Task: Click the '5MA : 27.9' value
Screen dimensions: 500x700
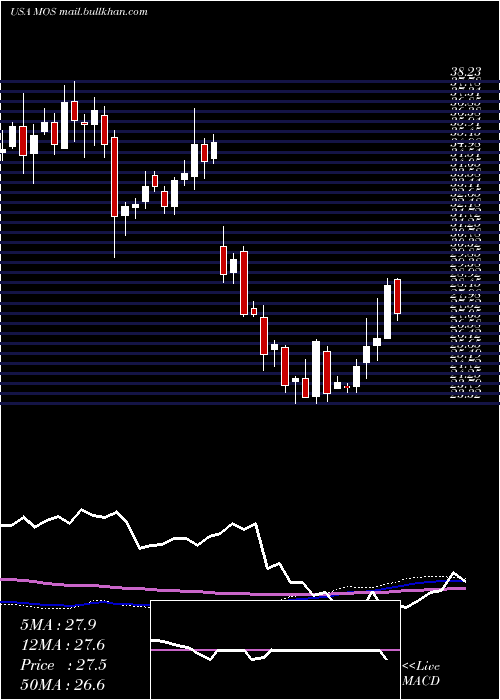Action: [x=58, y=625]
